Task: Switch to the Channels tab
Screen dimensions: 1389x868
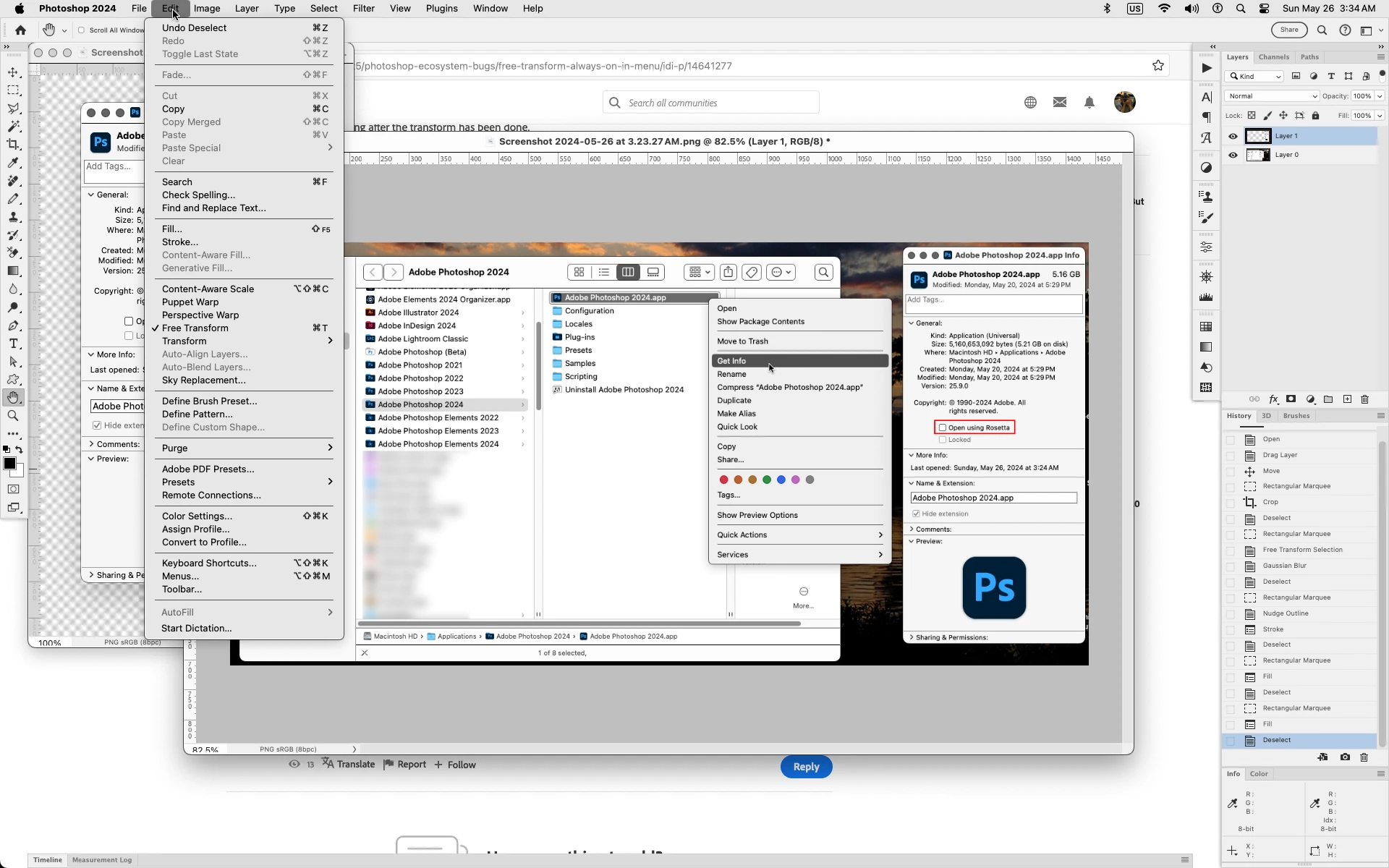Action: pos(1273,57)
